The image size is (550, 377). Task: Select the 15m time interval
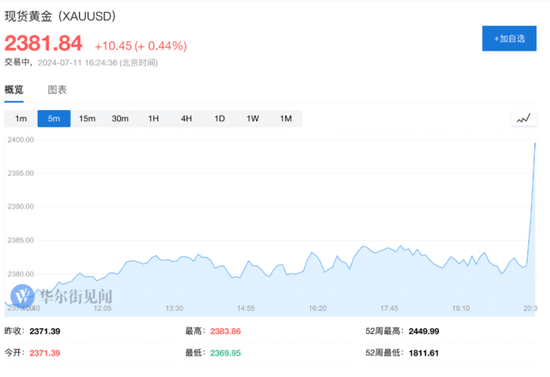coord(87,119)
